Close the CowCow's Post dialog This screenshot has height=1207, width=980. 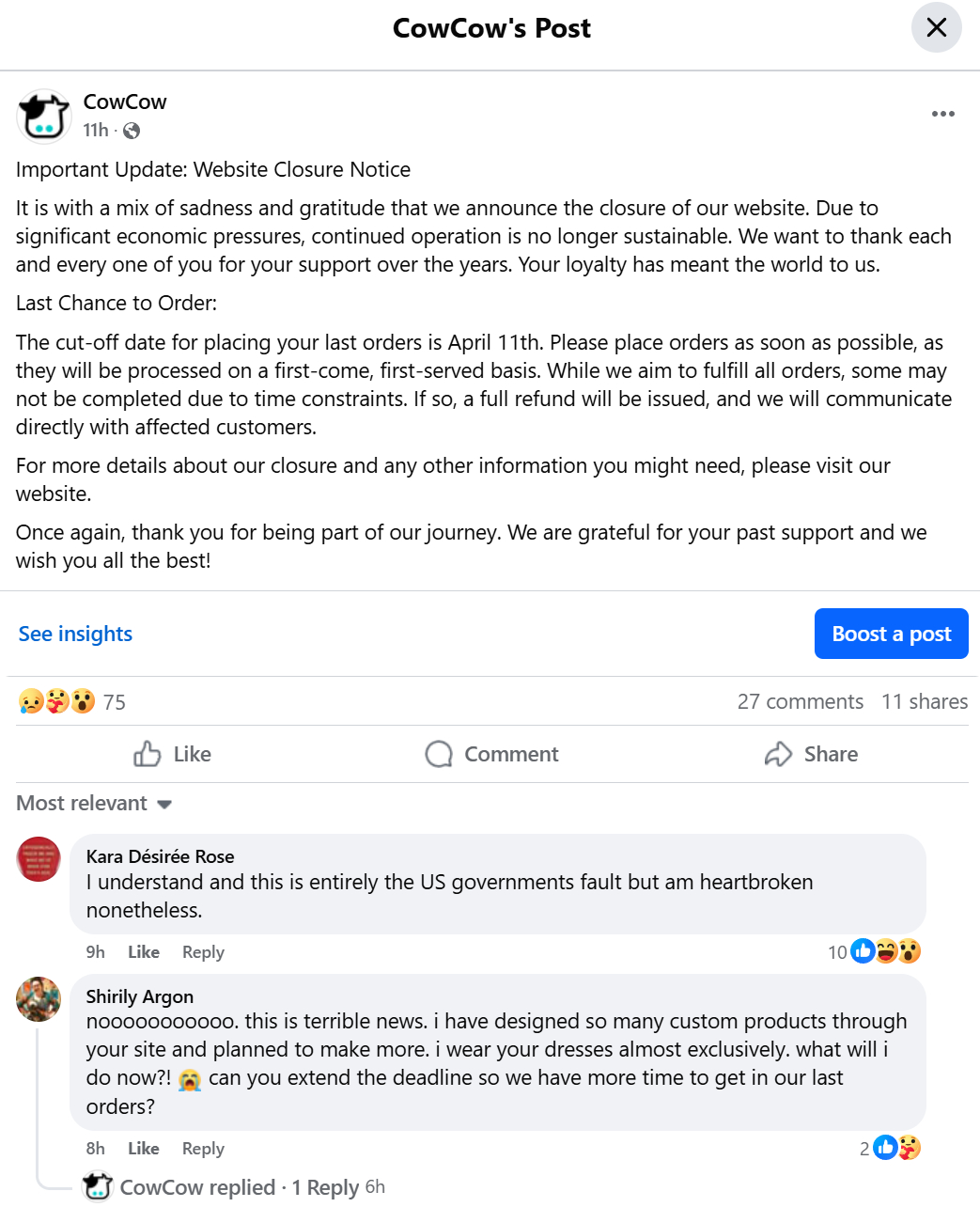[x=936, y=27]
